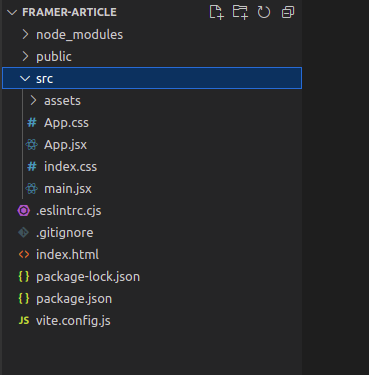Expand the node_modules folder chevron
Image resolution: width=369 pixels, height=375 pixels.
(25, 34)
